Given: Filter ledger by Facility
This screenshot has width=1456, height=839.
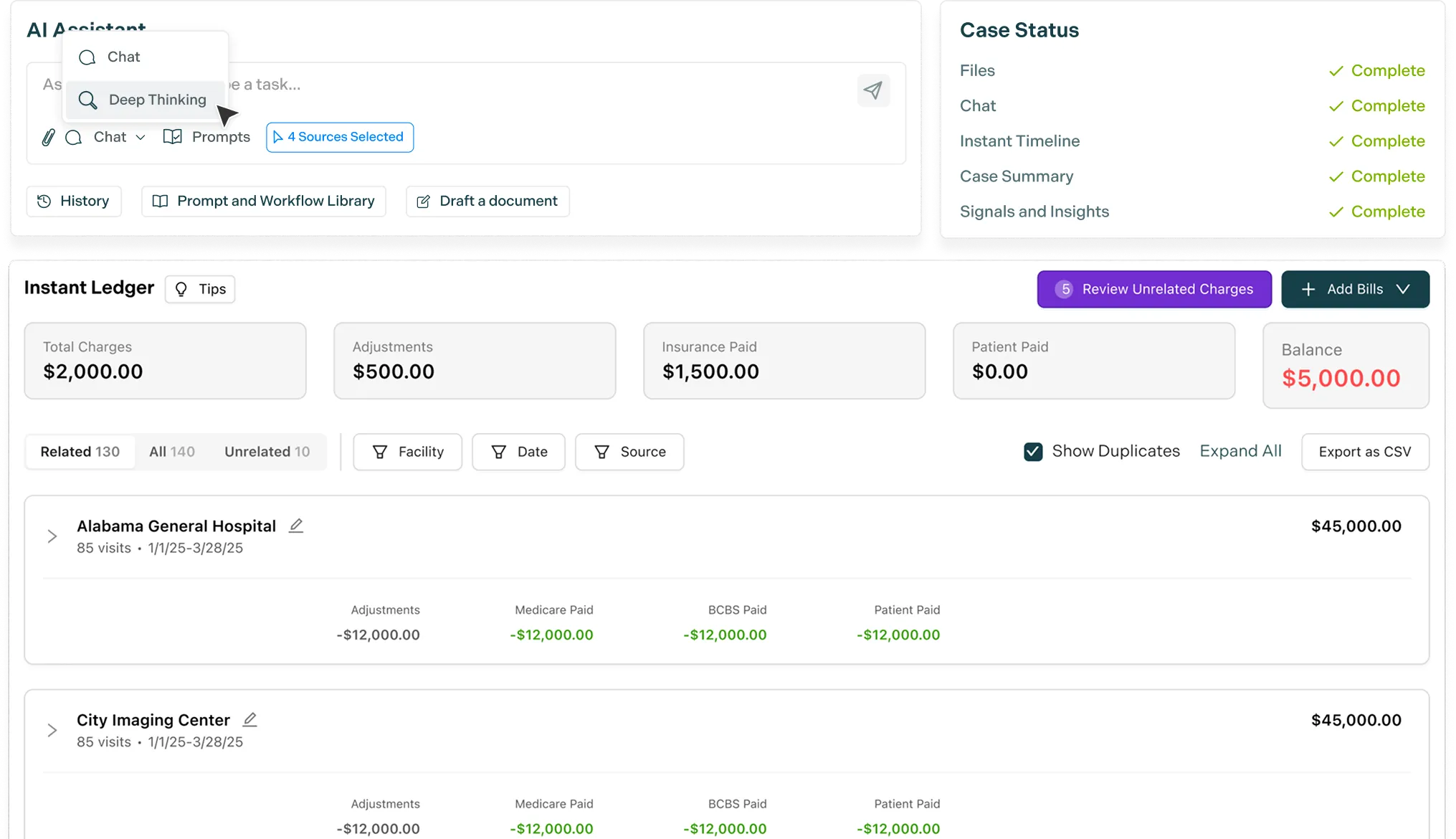Looking at the screenshot, I should [x=407, y=452].
